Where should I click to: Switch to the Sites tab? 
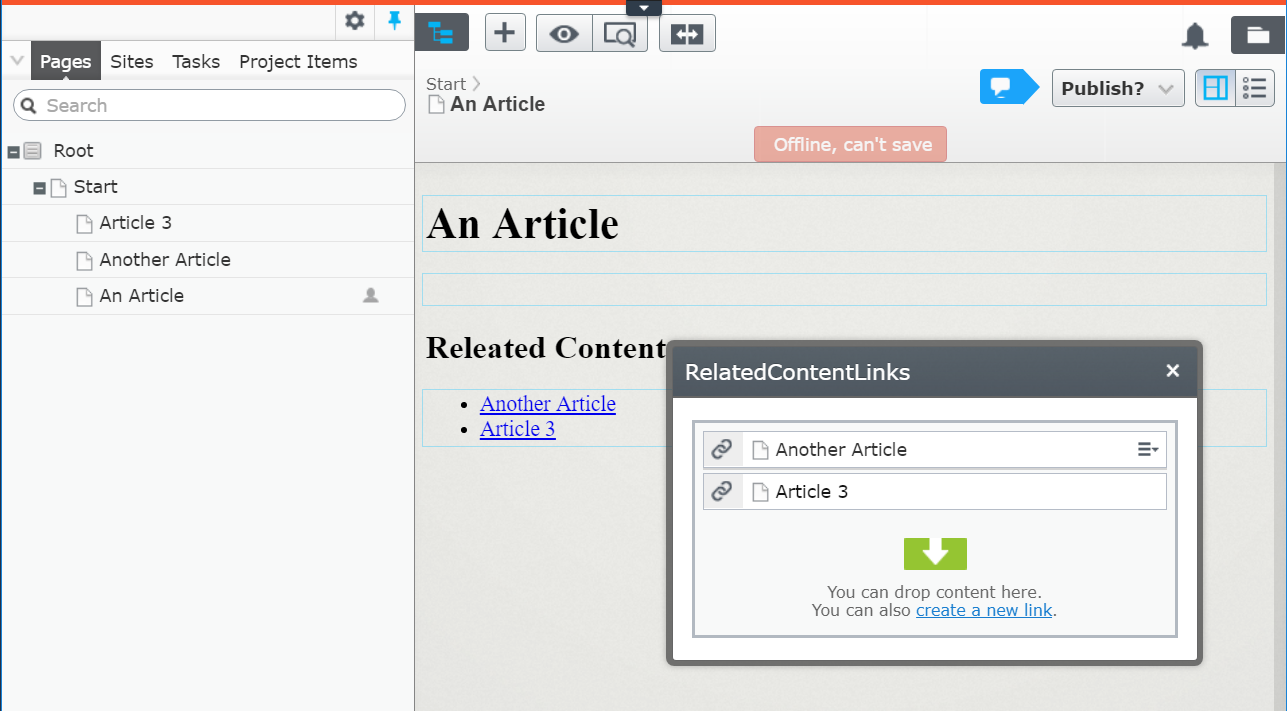coord(132,62)
